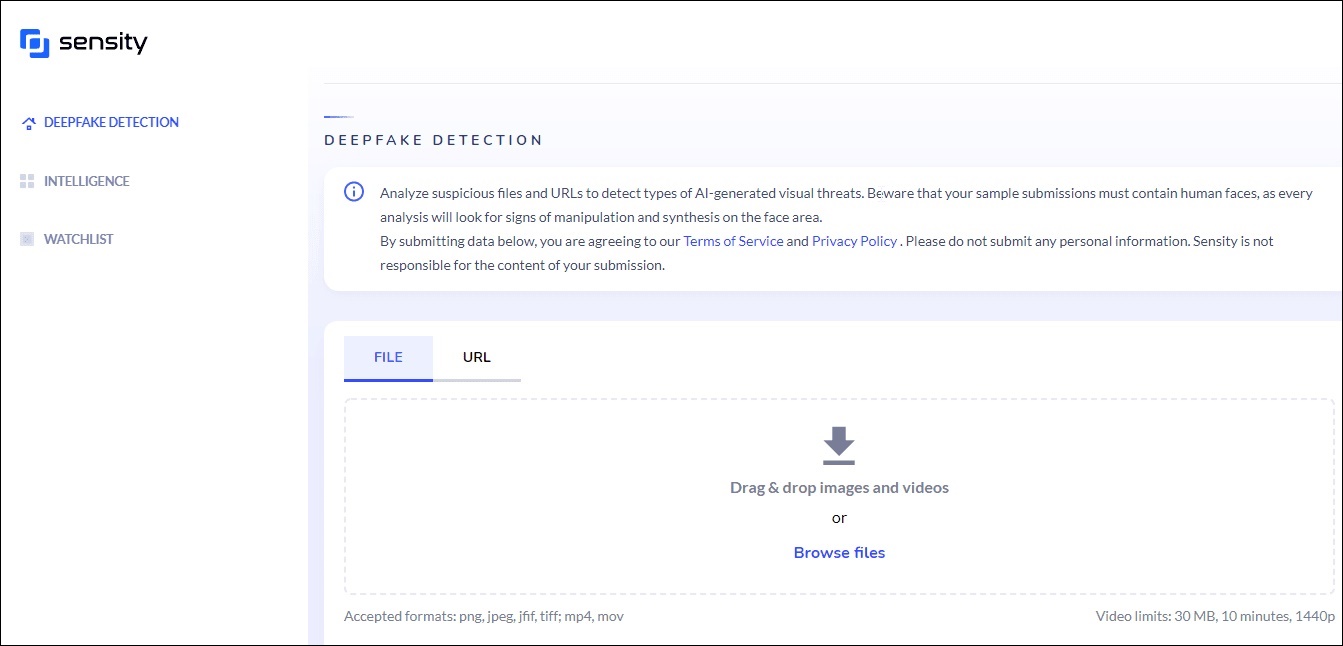
Task: Click the Accepted formats note
Action: (484, 616)
